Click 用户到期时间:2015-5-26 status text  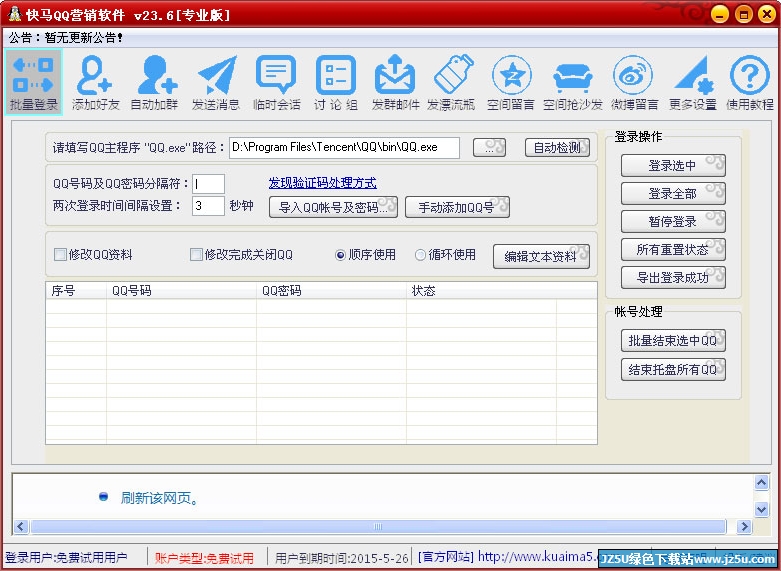342,558
